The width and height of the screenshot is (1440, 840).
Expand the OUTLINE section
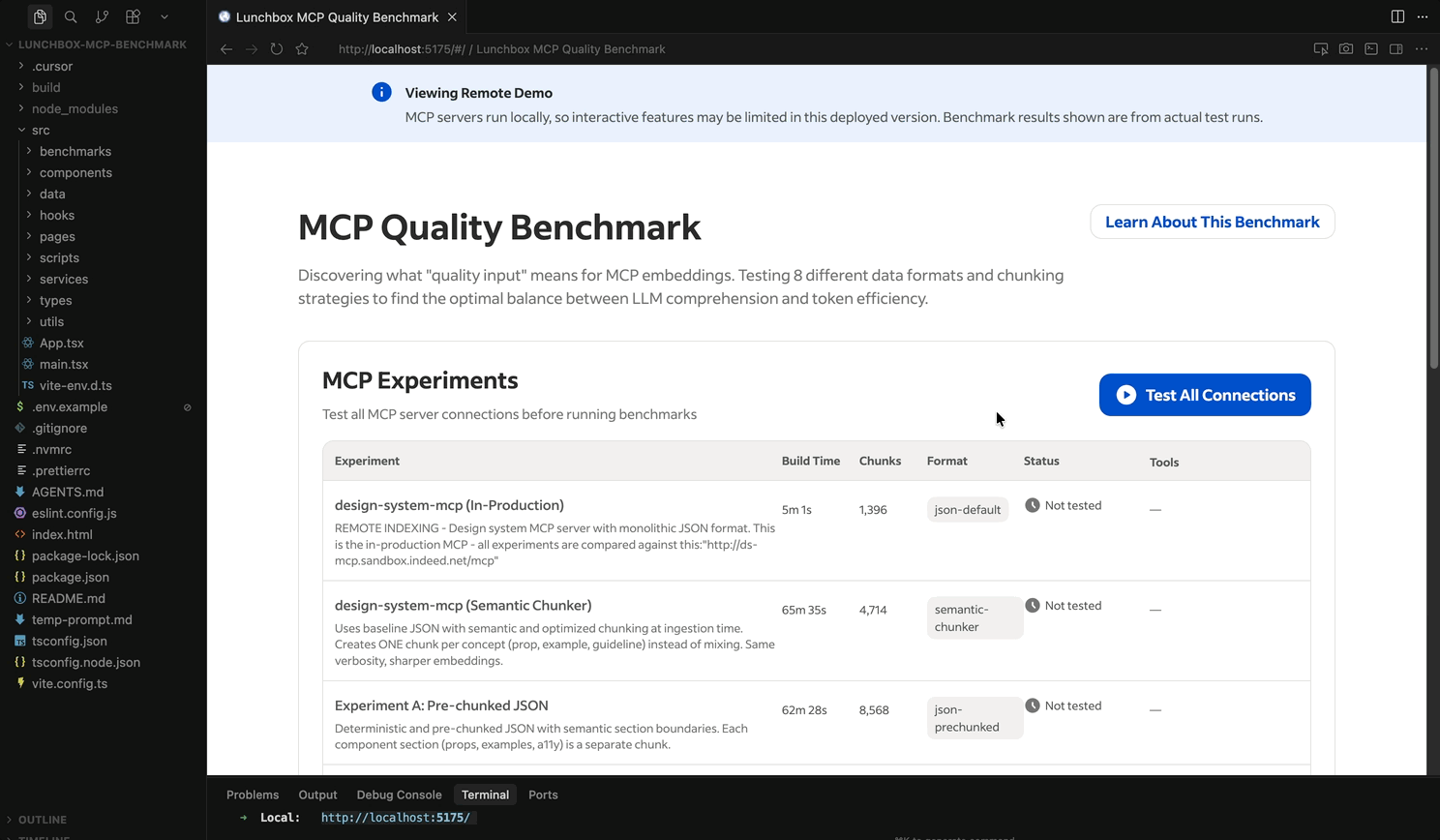(x=43, y=820)
